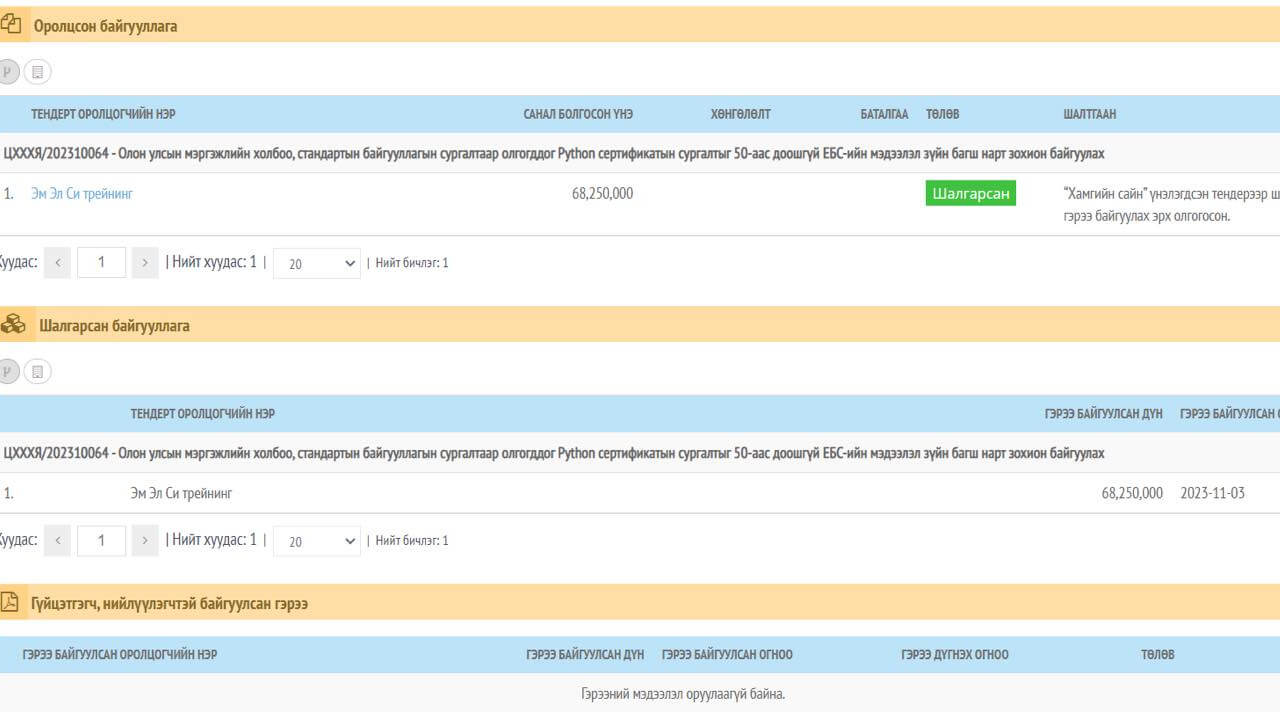Open the Эм Эл Си трейнинг participant link

point(82,194)
